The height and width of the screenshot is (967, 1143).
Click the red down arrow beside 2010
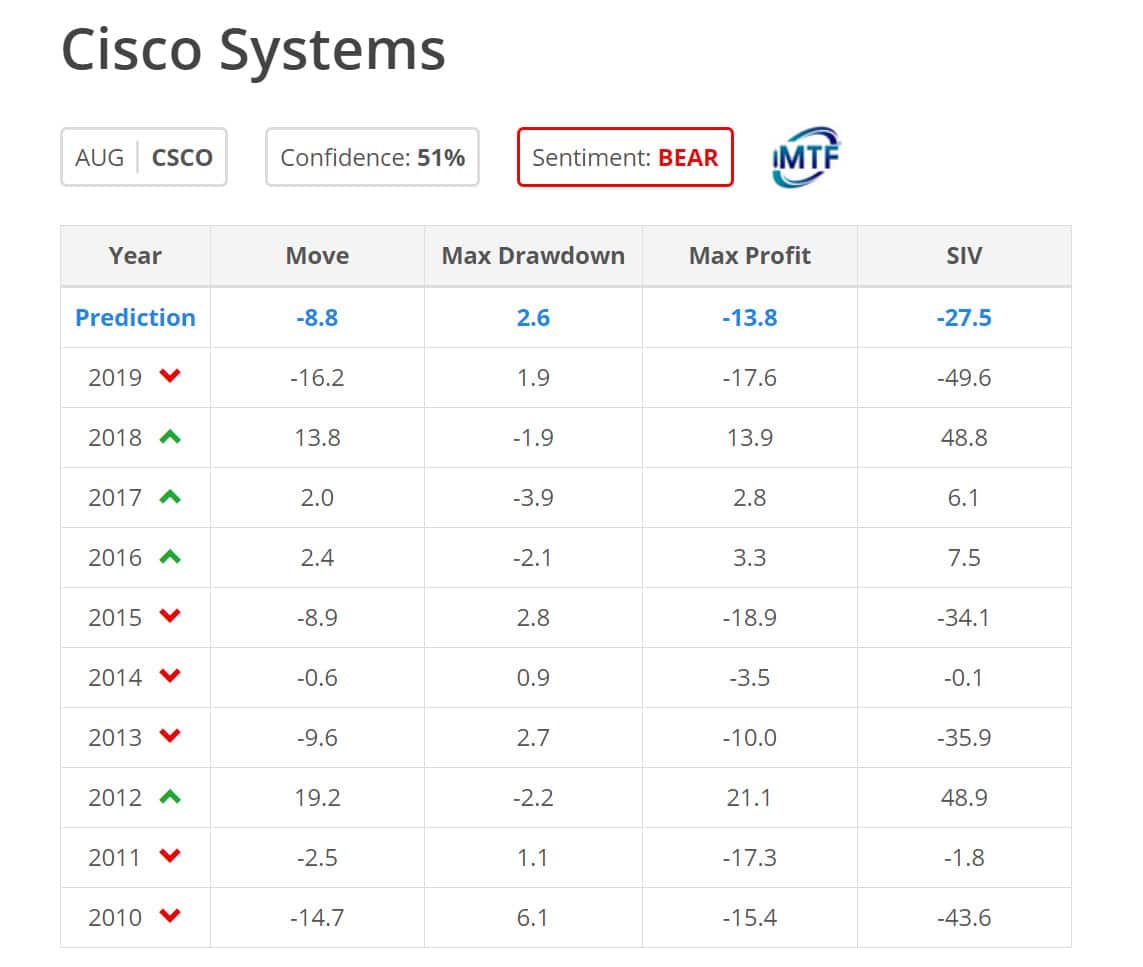click(170, 915)
